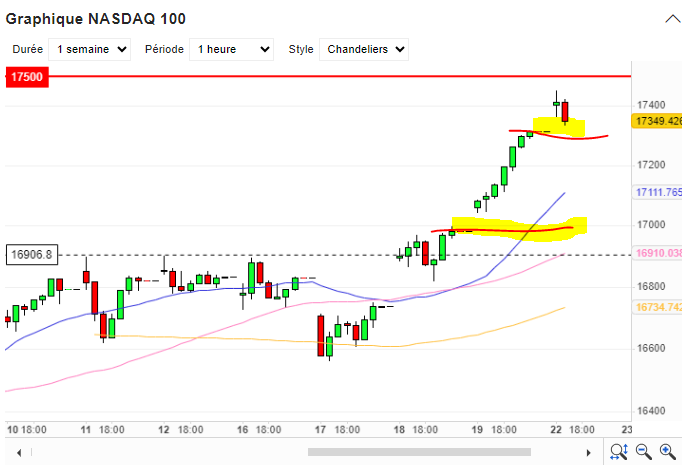This screenshot has height=472, width=689.
Task: Click the 16800 price axis label
Action: pyautogui.click(x=651, y=287)
